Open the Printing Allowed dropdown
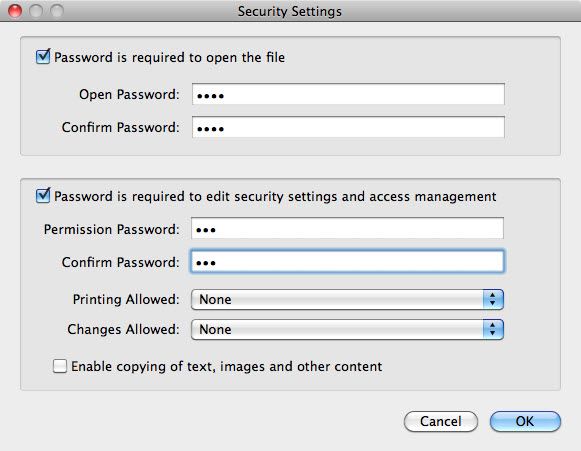581x451 pixels. 347,299
